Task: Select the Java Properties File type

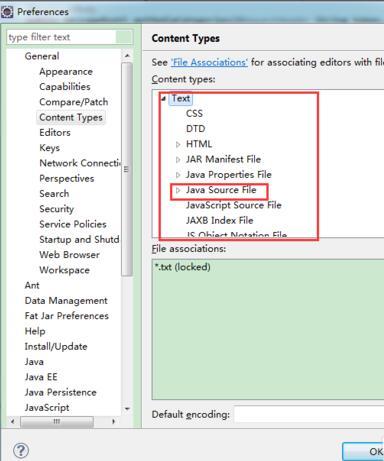Action: 229,175
